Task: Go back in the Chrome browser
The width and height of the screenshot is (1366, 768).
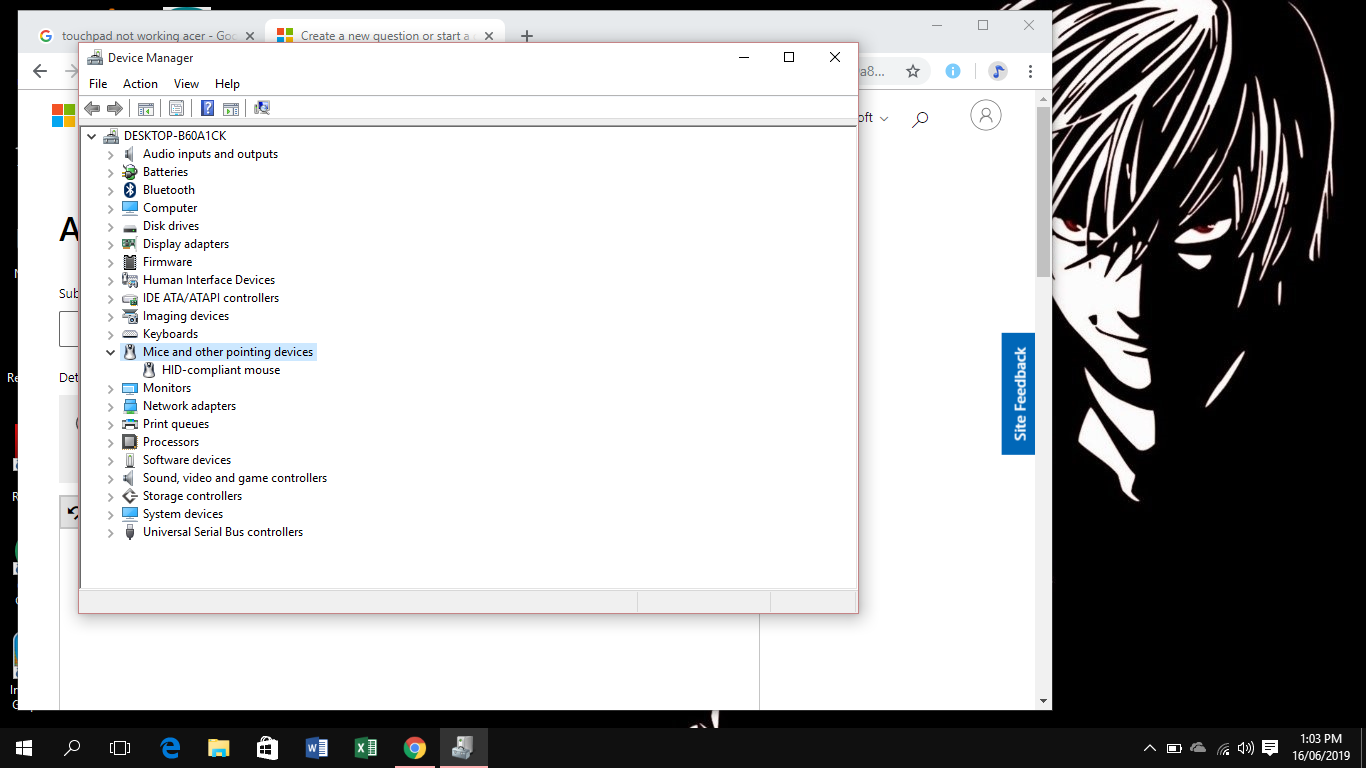Action: click(x=40, y=71)
